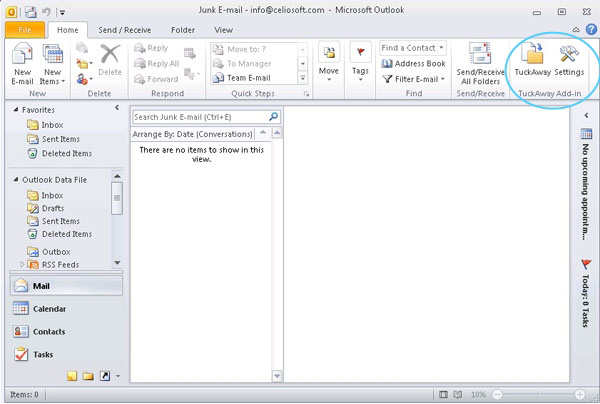Create a New E-mail message
Image resolution: width=600 pixels, height=404 pixels.
(x=21, y=62)
